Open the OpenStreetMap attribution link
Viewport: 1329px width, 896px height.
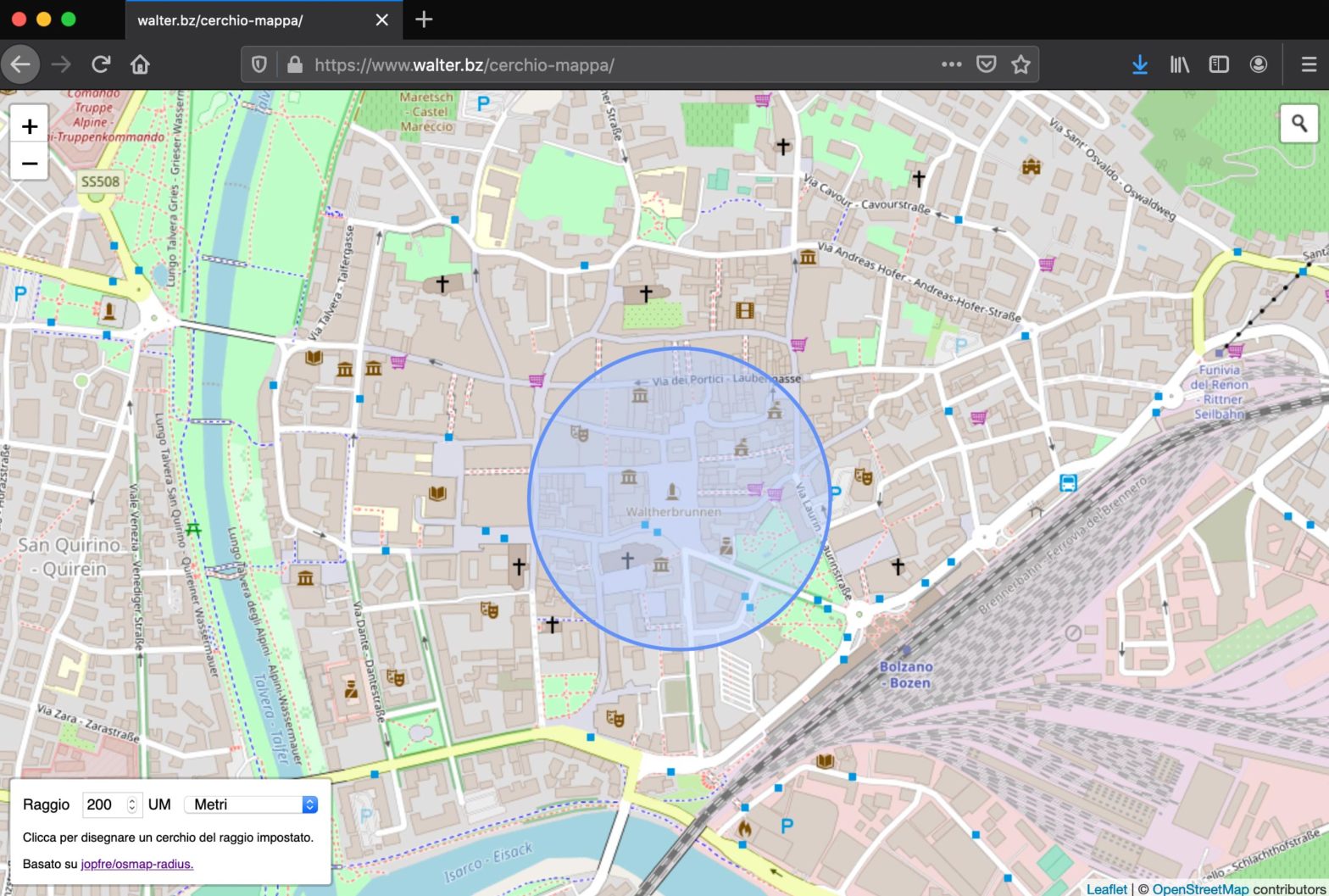pos(1200,888)
